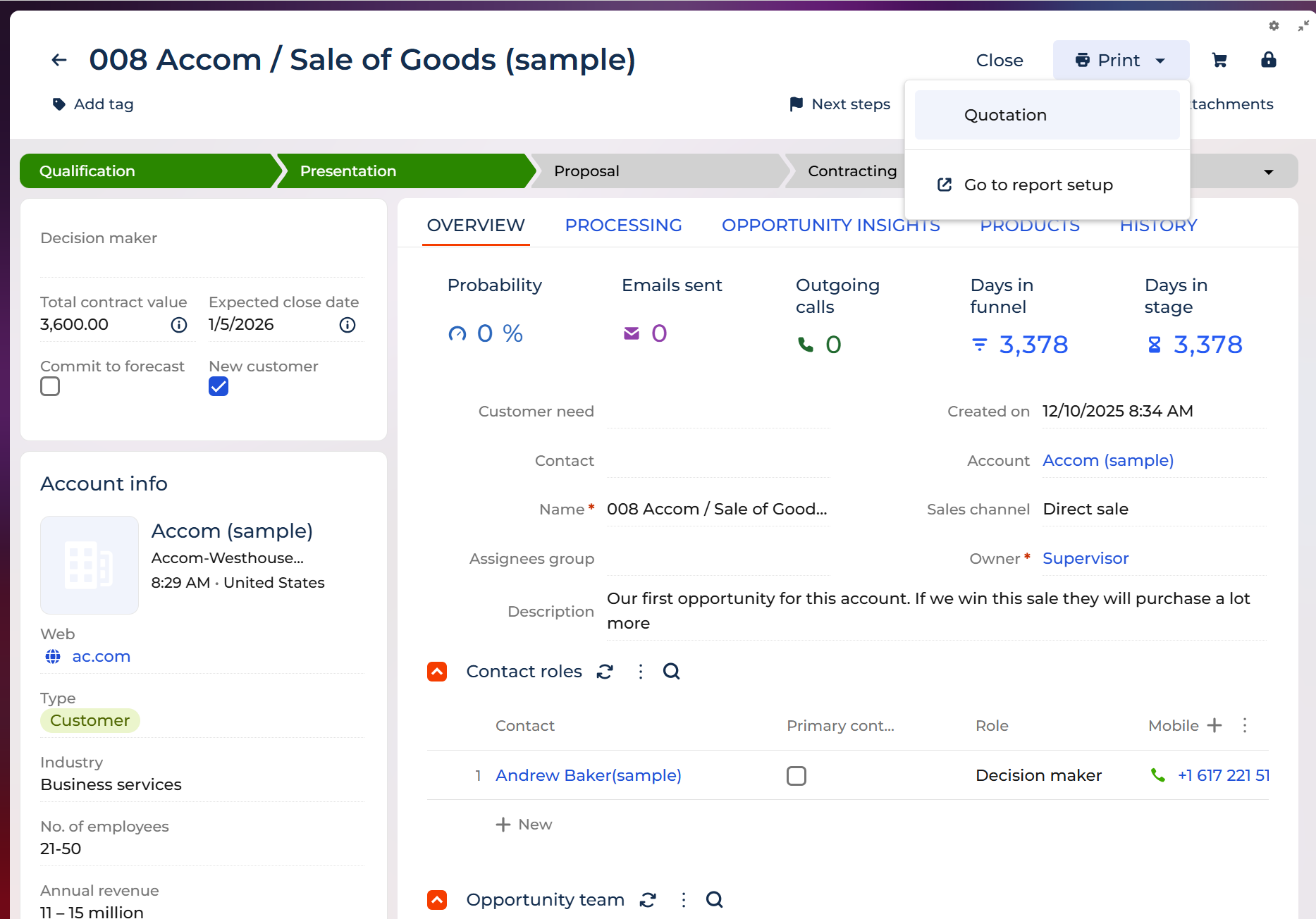
Task: Switch to the Processing tab
Action: click(x=623, y=226)
